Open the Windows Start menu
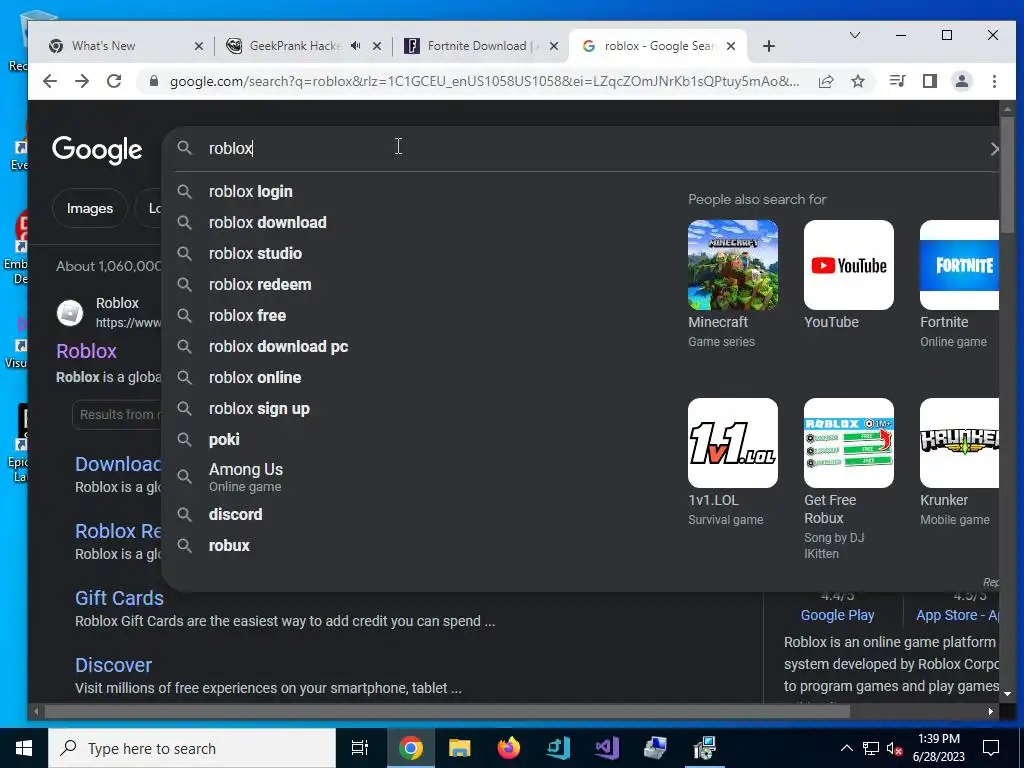Viewport: 1024px width, 768px height. pyautogui.click(x=24, y=748)
